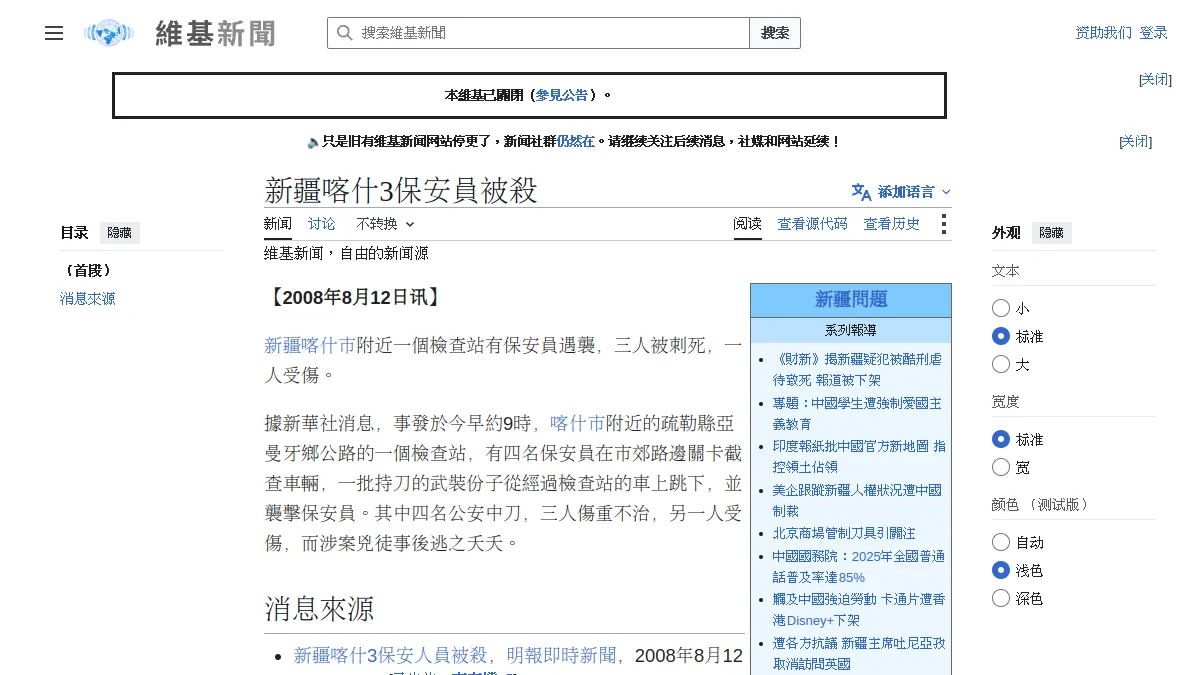
Task: Click into the search Wikinews input field
Action: coord(553,33)
